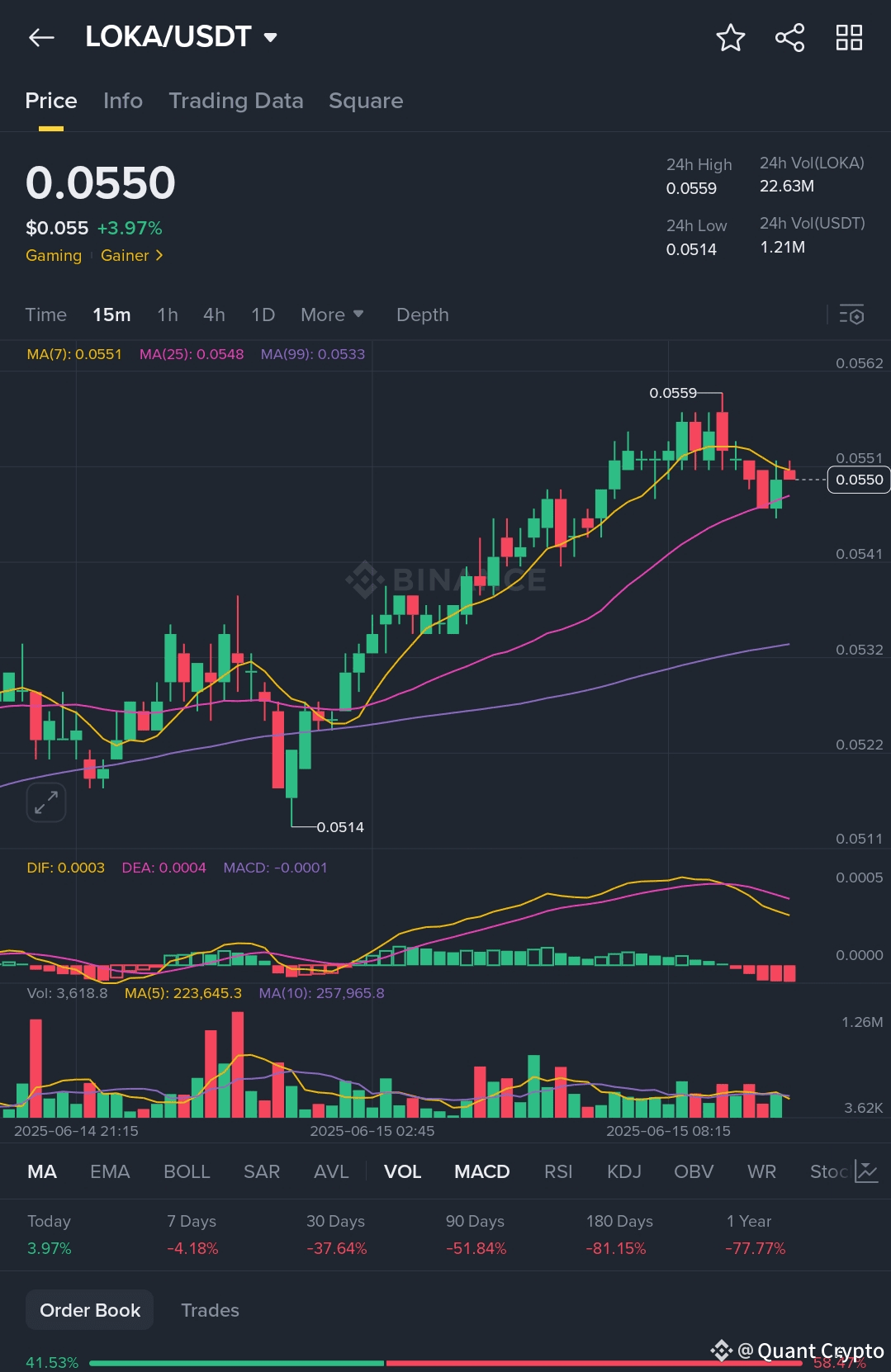
Task: Switch to the Price tab
Action: coord(51,101)
